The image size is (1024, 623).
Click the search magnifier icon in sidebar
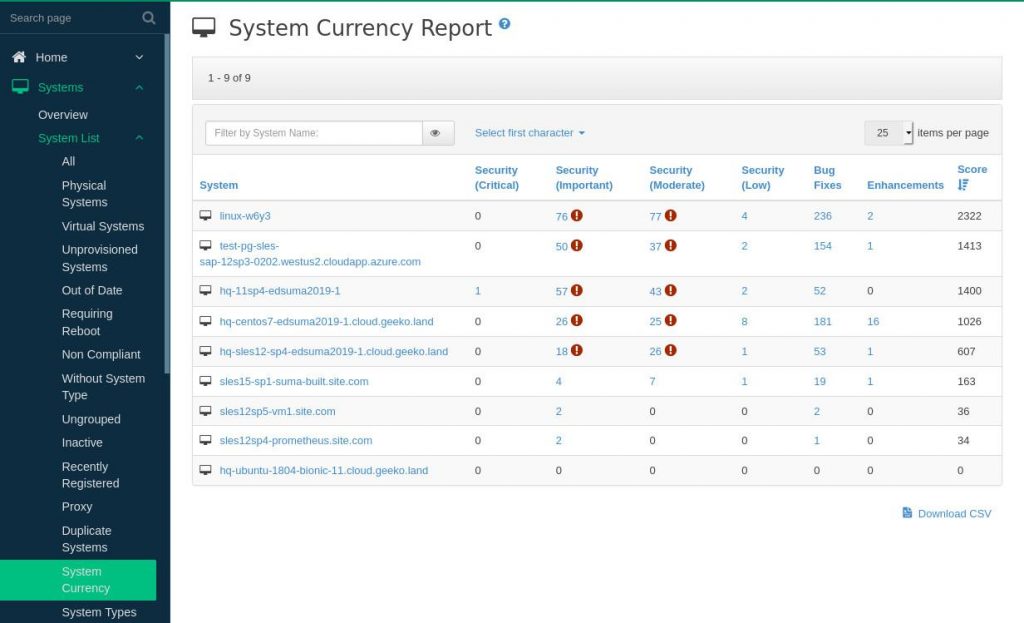click(x=149, y=18)
